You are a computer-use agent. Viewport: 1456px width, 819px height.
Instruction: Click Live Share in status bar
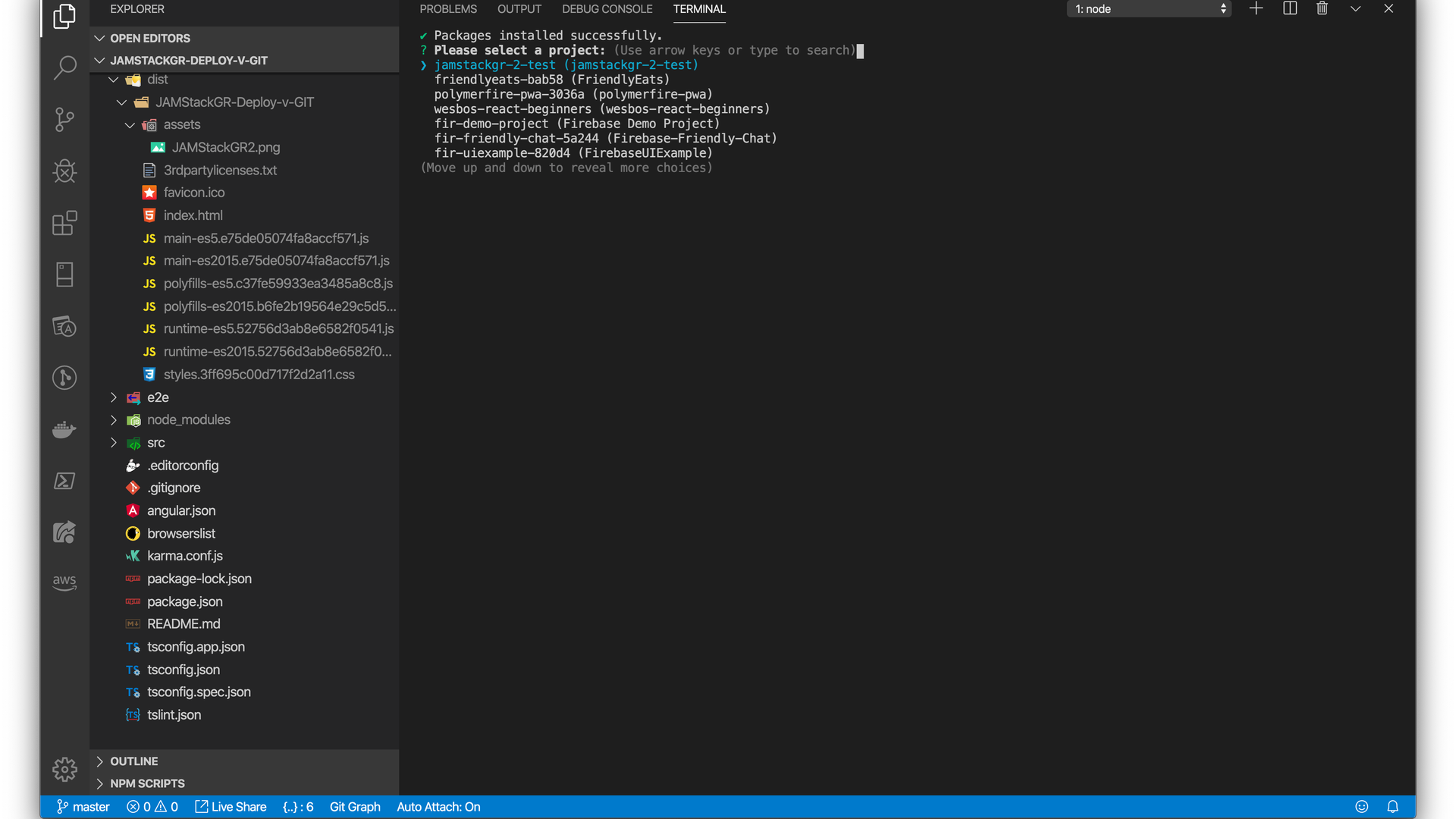[x=231, y=807]
